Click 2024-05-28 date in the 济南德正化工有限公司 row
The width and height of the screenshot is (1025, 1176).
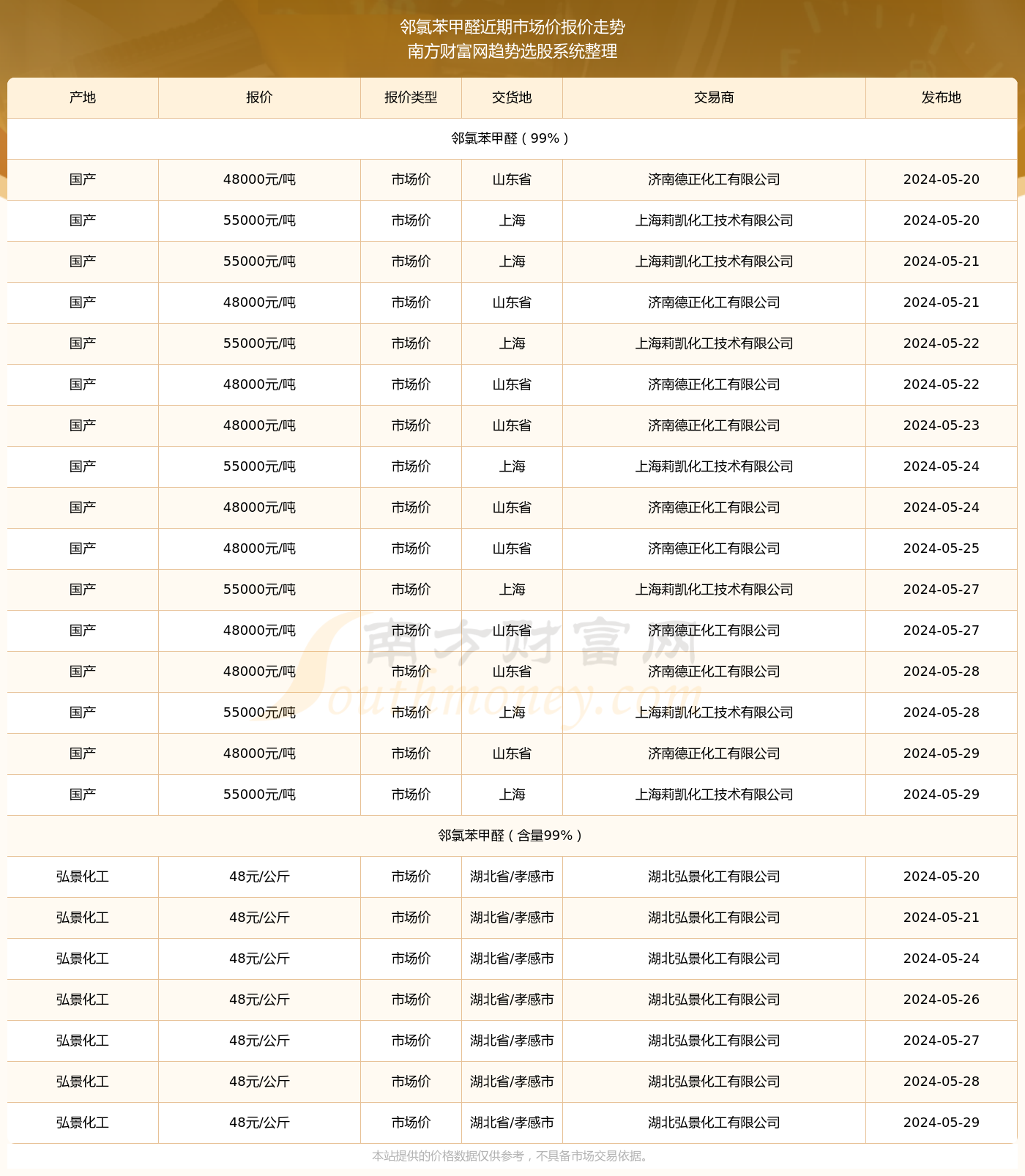pos(941,671)
